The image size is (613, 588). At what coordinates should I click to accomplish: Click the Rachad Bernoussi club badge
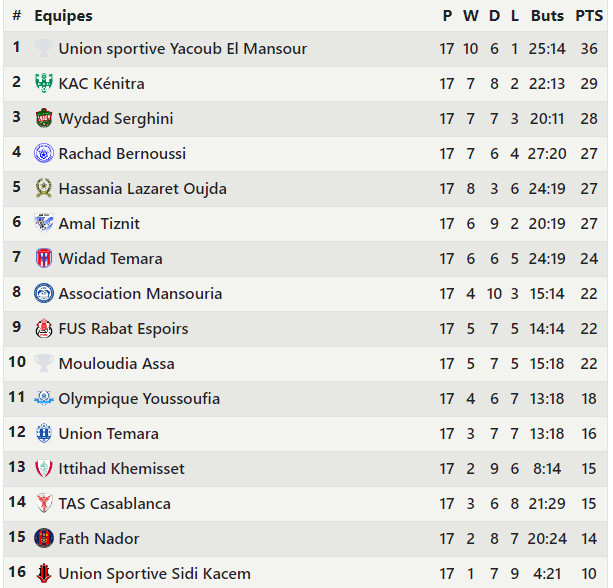[x=44, y=154]
